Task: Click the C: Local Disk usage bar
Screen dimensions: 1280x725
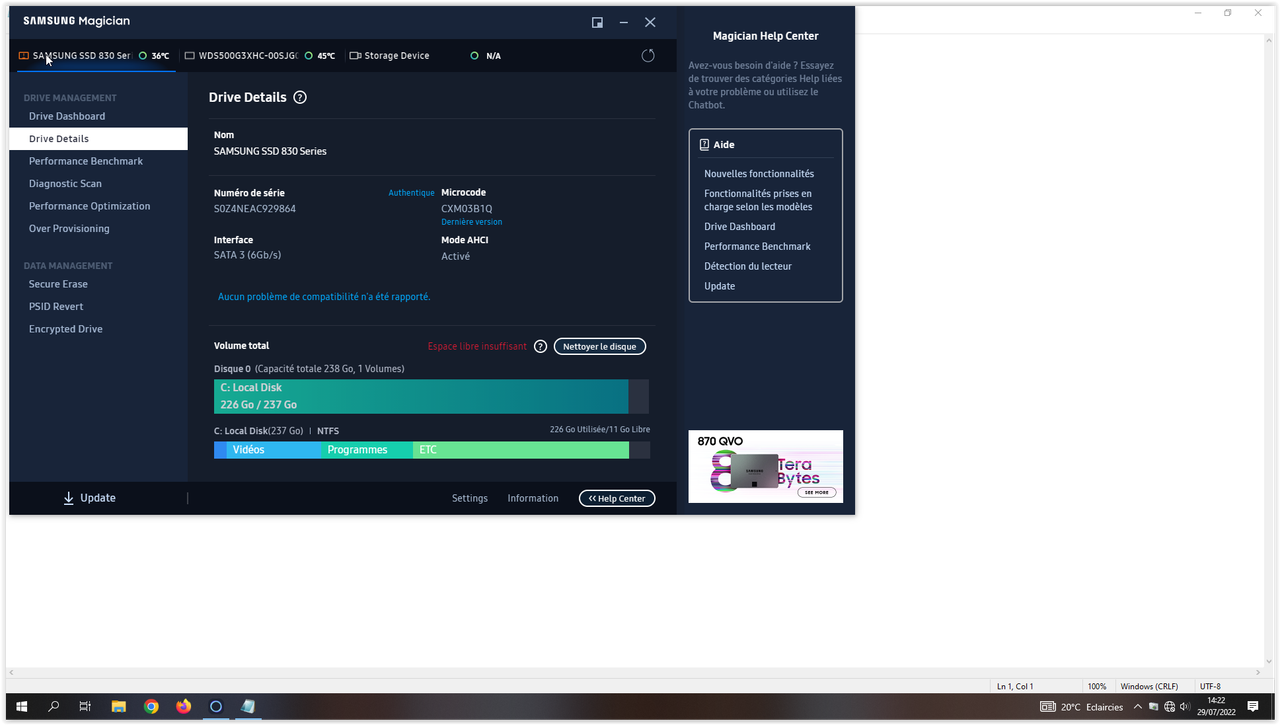Action: 431,396
